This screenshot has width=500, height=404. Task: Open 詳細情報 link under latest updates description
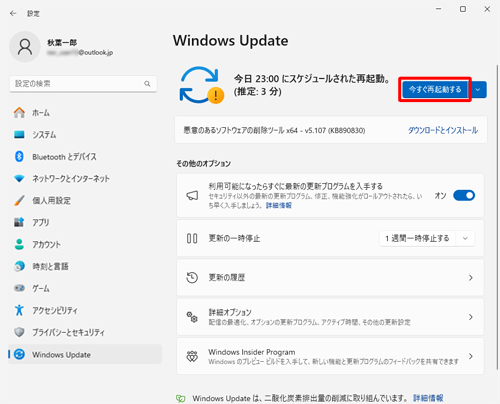tap(279, 205)
